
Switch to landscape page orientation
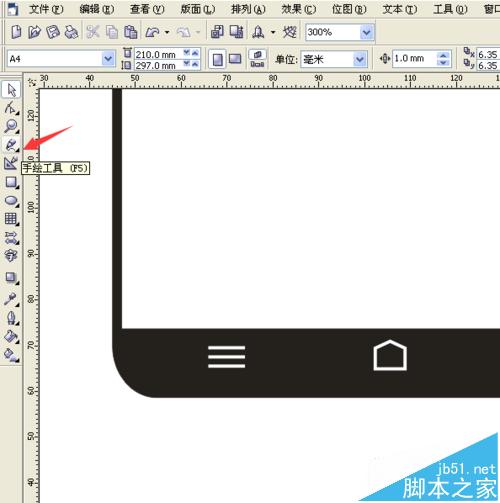[235, 60]
